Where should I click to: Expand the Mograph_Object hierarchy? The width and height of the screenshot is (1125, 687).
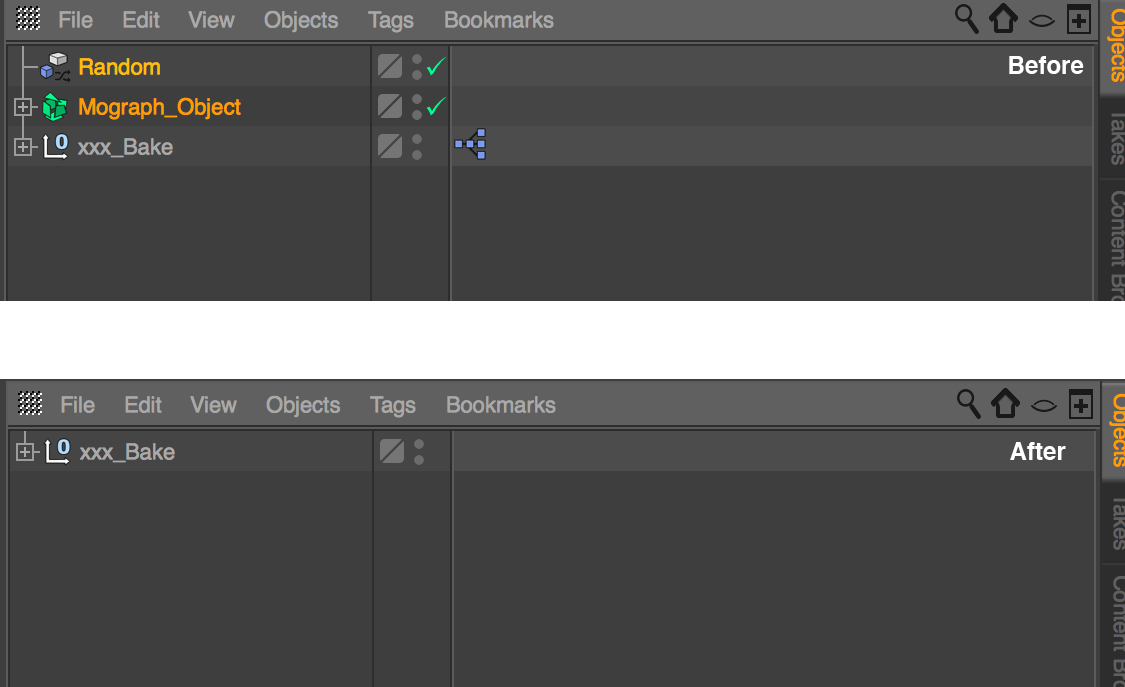[23, 107]
